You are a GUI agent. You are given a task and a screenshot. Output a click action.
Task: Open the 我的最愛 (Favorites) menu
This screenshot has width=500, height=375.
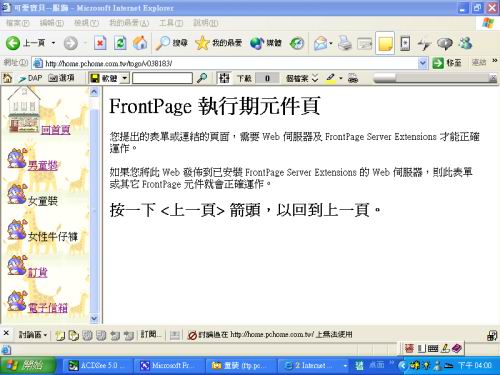coord(129,23)
